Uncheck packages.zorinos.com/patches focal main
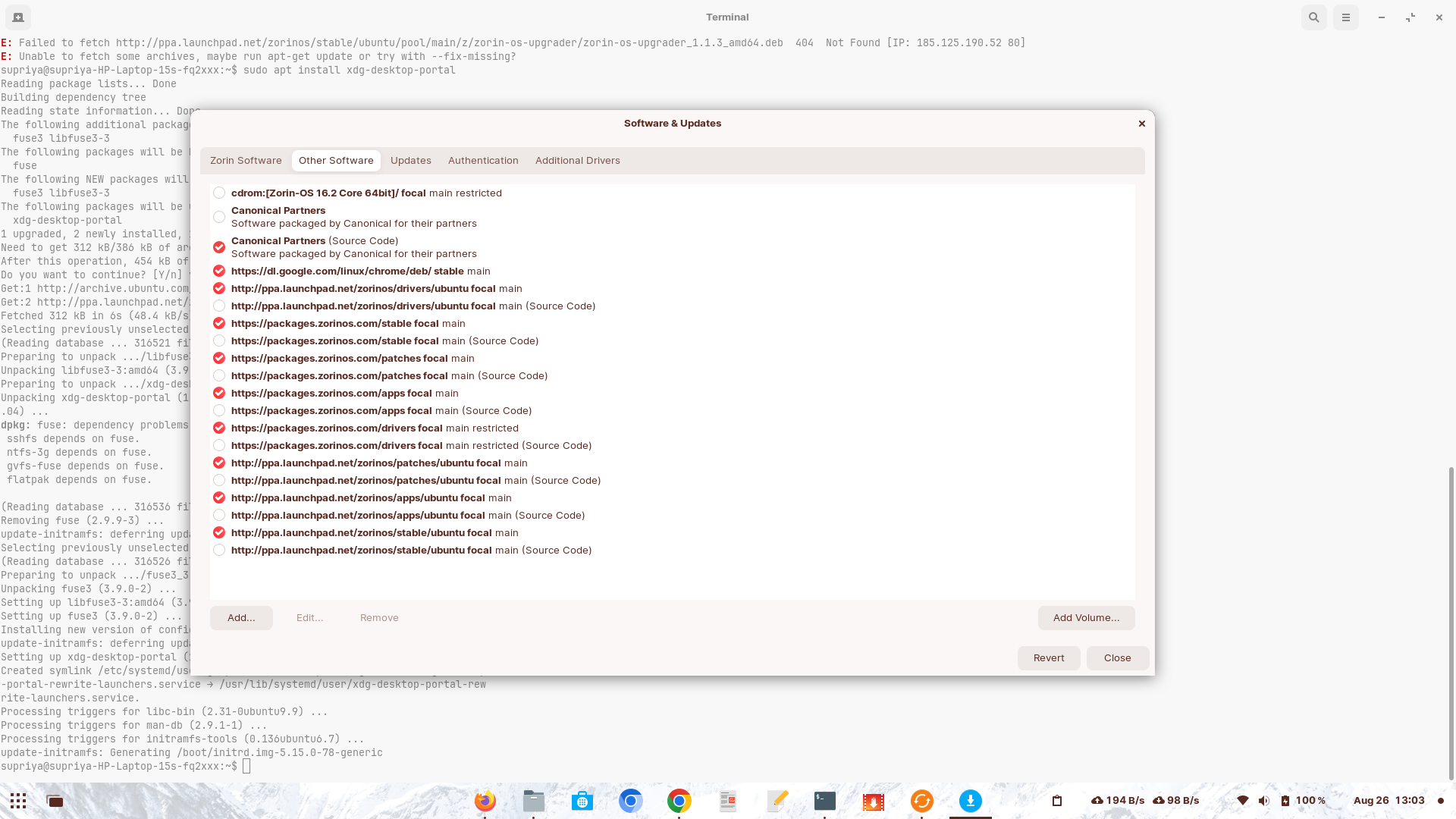This screenshot has width=1456, height=819. [219, 359]
